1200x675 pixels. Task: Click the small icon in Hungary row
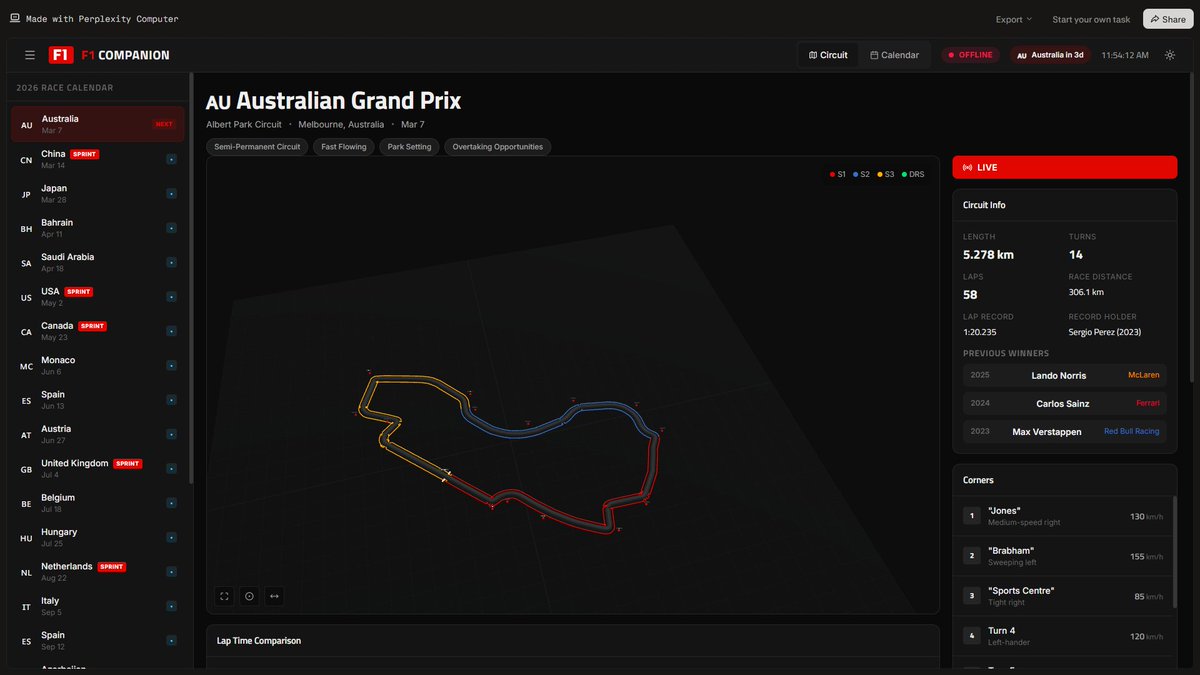tap(171, 538)
